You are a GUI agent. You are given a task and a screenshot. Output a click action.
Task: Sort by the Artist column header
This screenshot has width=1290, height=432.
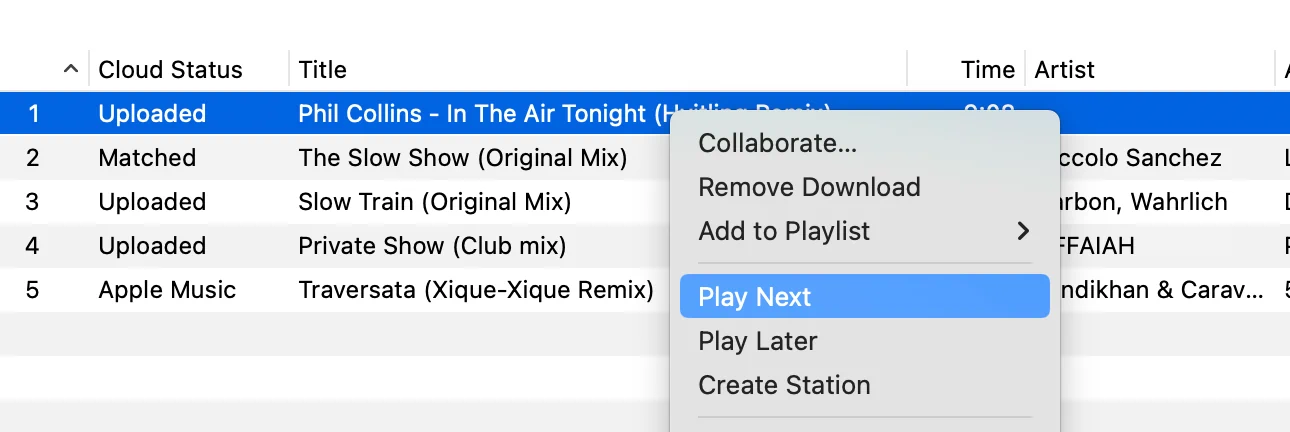point(1064,70)
